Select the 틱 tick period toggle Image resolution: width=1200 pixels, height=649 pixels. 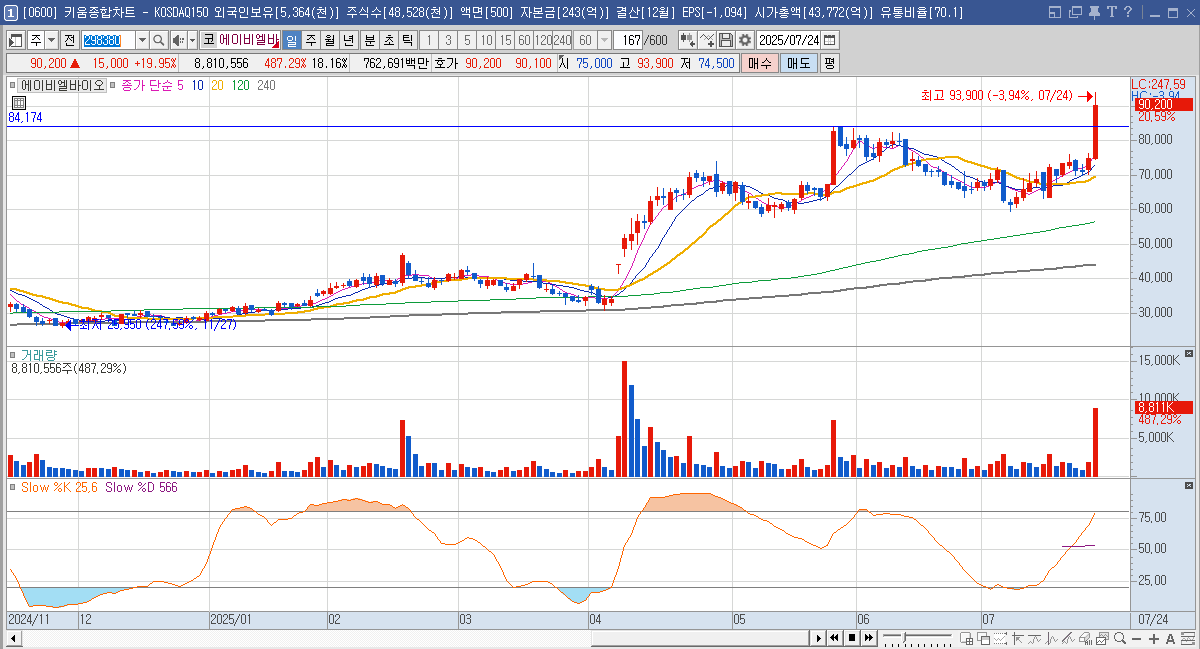pyautogui.click(x=407, y=40)
